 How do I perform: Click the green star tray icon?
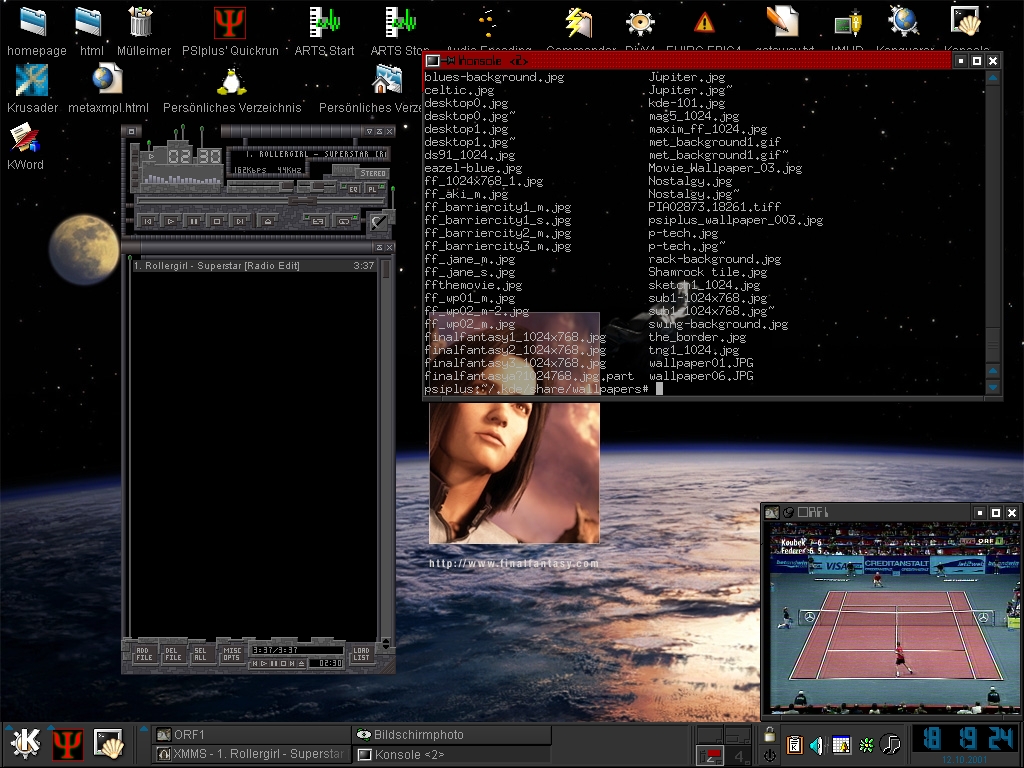coord(866,745)
